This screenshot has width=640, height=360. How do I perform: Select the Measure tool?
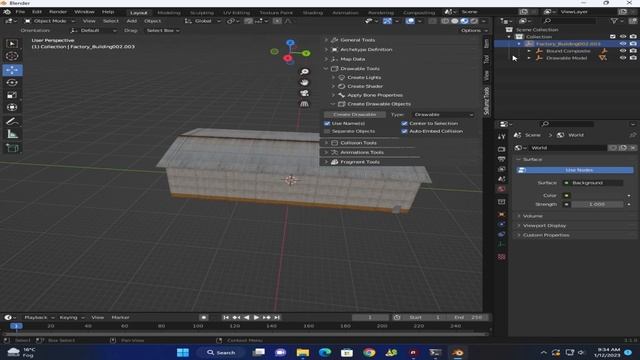tap(12, 134)
